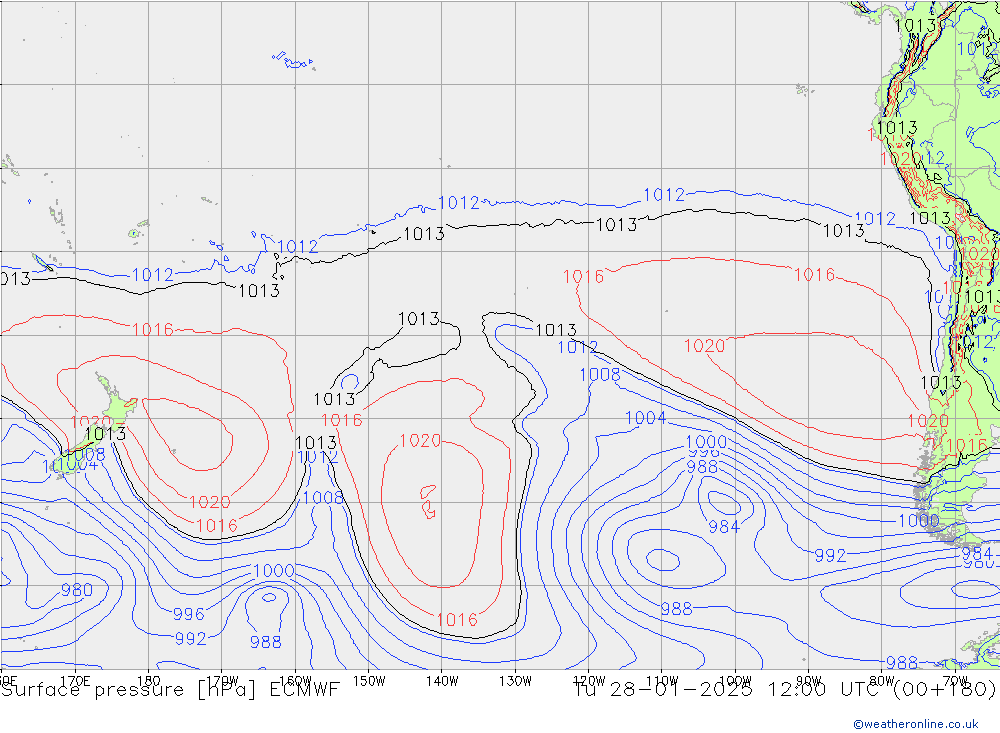
Task: Click the blue 1004 label near 110W
Action: coord(645,418)
